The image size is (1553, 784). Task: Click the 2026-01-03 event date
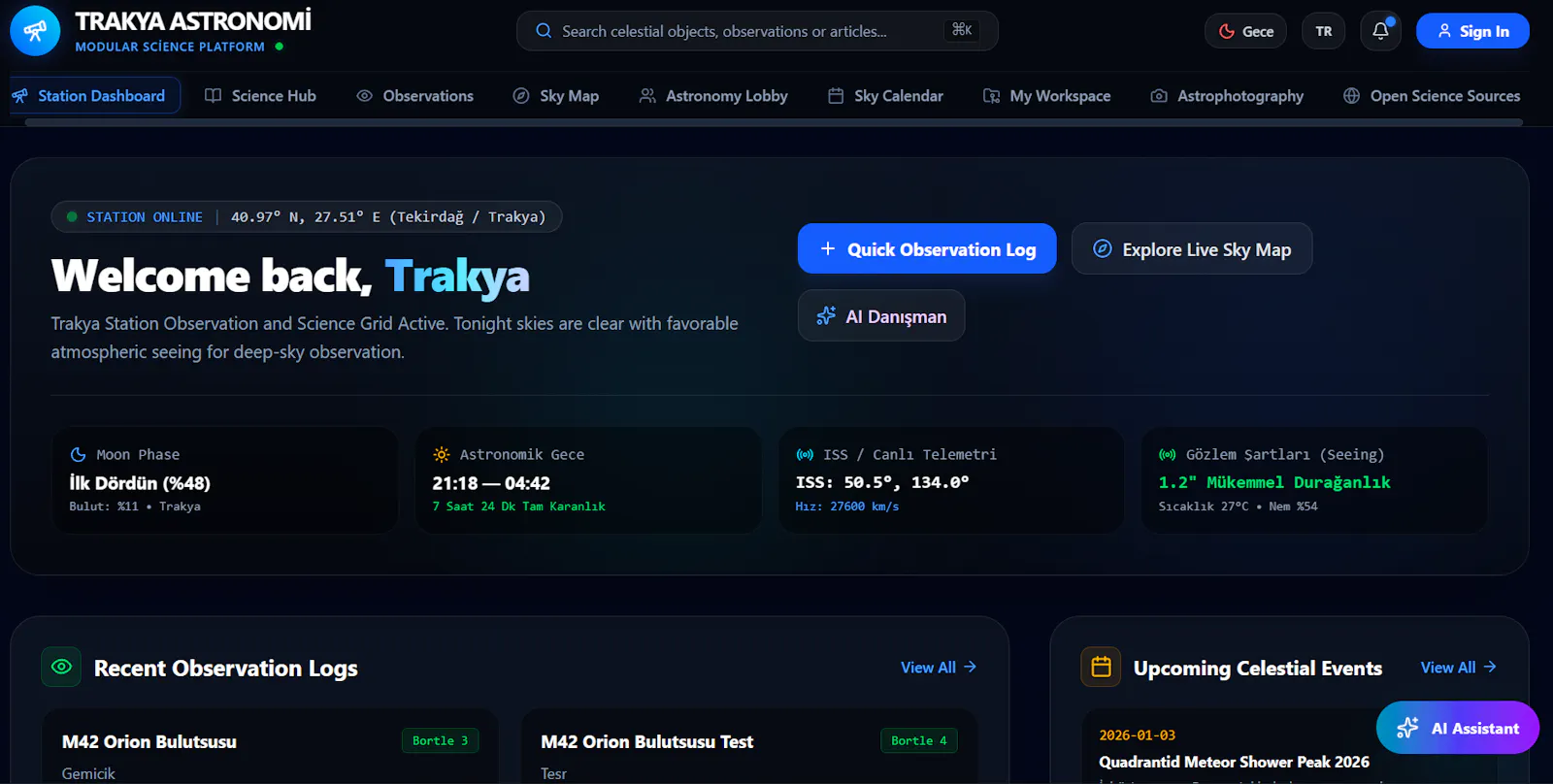tap(1137, 735)
